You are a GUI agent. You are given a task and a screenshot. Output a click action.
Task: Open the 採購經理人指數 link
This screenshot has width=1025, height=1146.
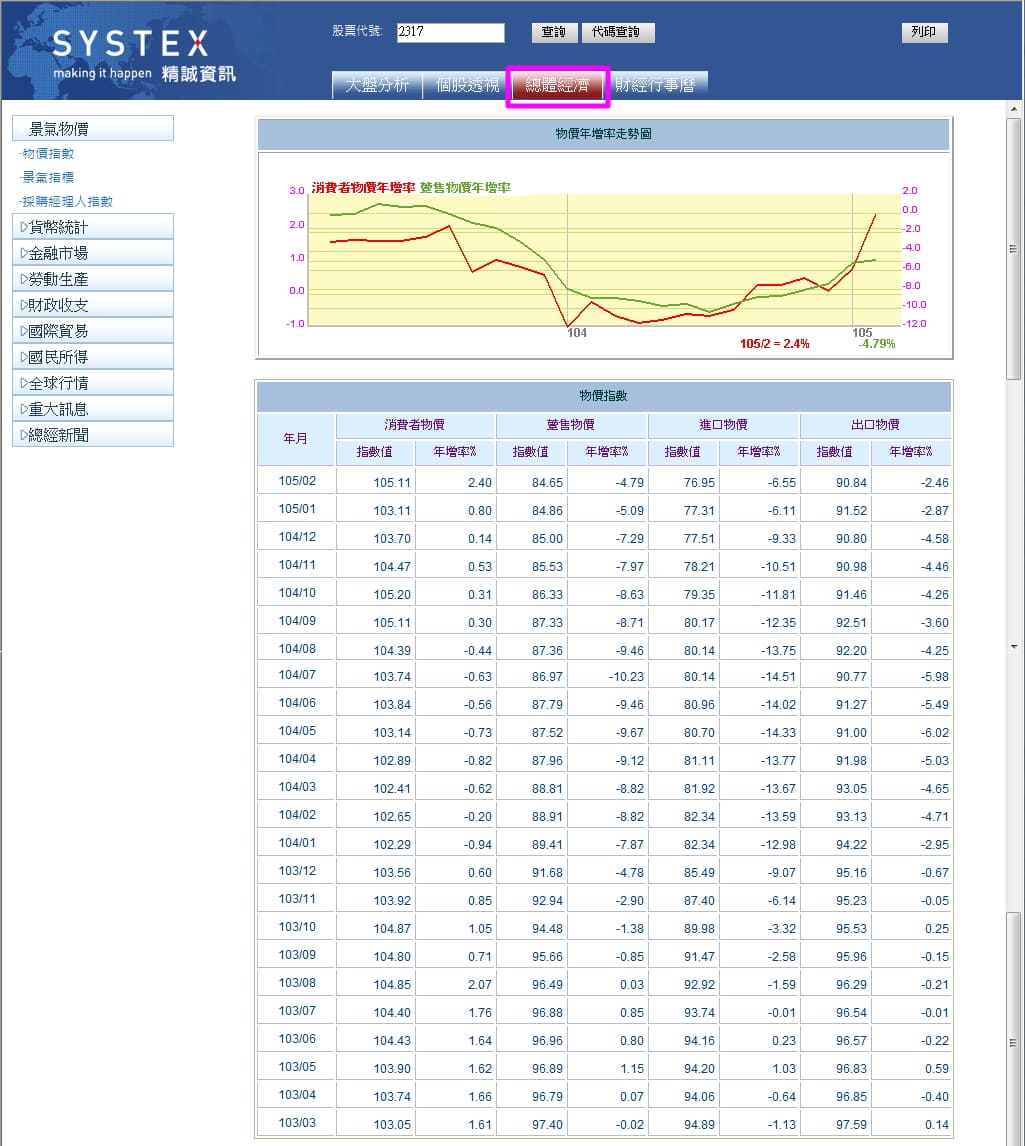tap(67, 201)
